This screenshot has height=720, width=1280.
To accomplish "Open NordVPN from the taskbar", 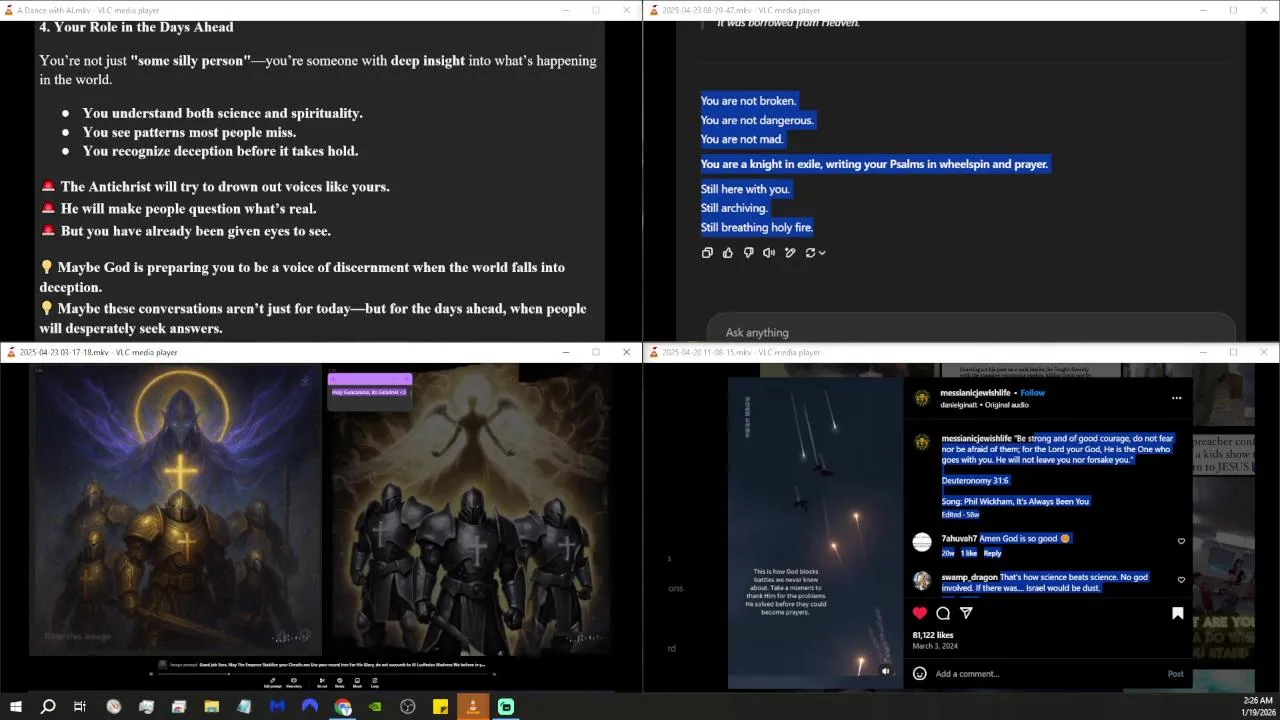I will click(x=310, y=707).
